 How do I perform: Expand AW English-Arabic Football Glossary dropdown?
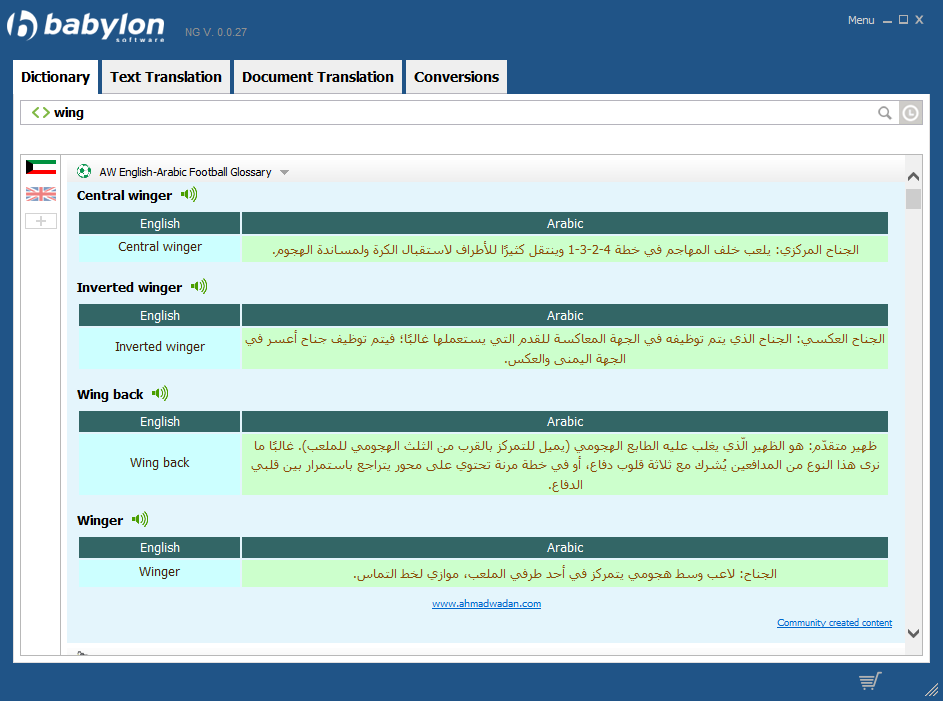tap(284, 172)
